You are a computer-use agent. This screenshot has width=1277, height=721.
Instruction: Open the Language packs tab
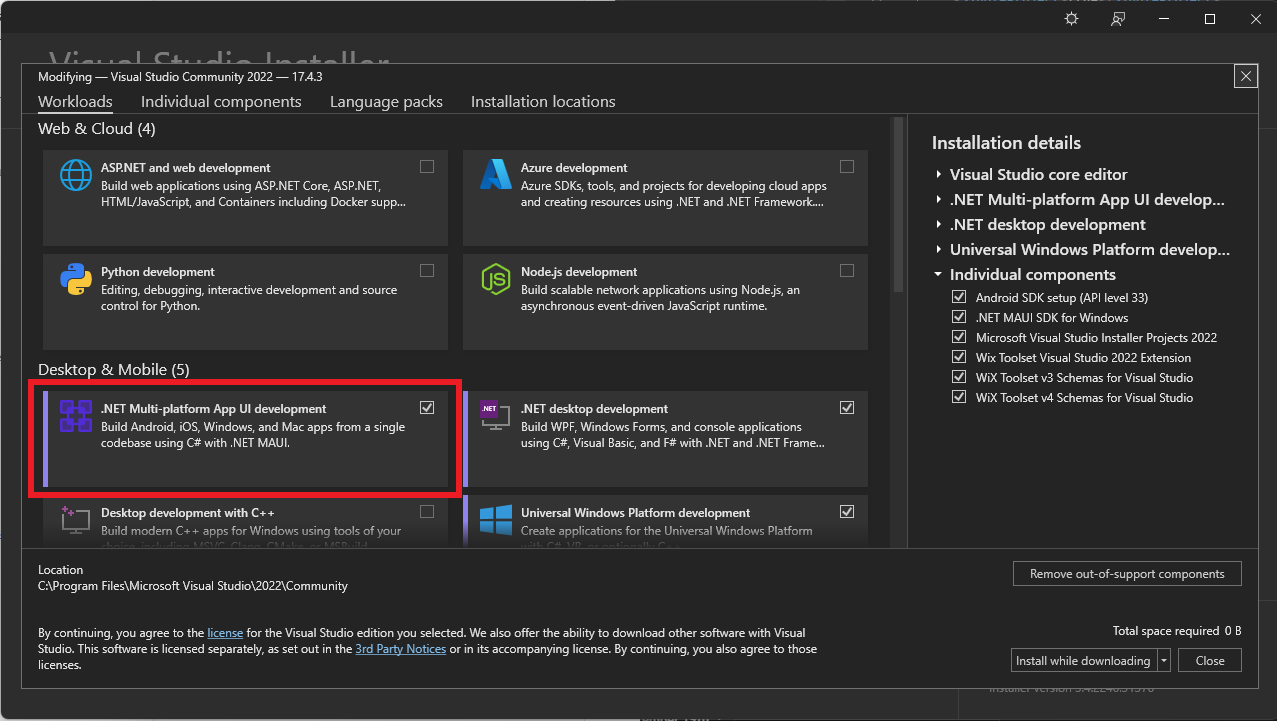(x=386, y=102)
